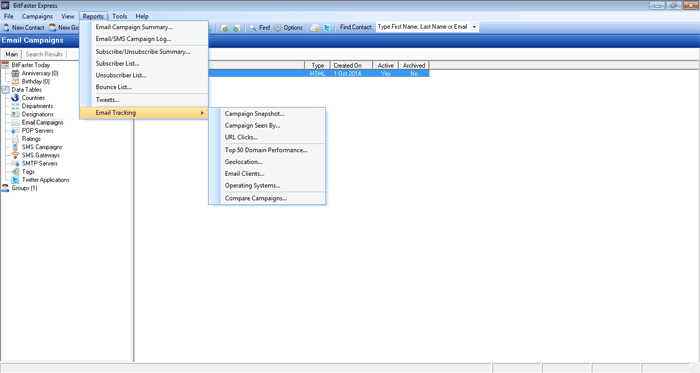Open the Groups (1) tree node
700x373 pixels.
(x=24, y=188)
